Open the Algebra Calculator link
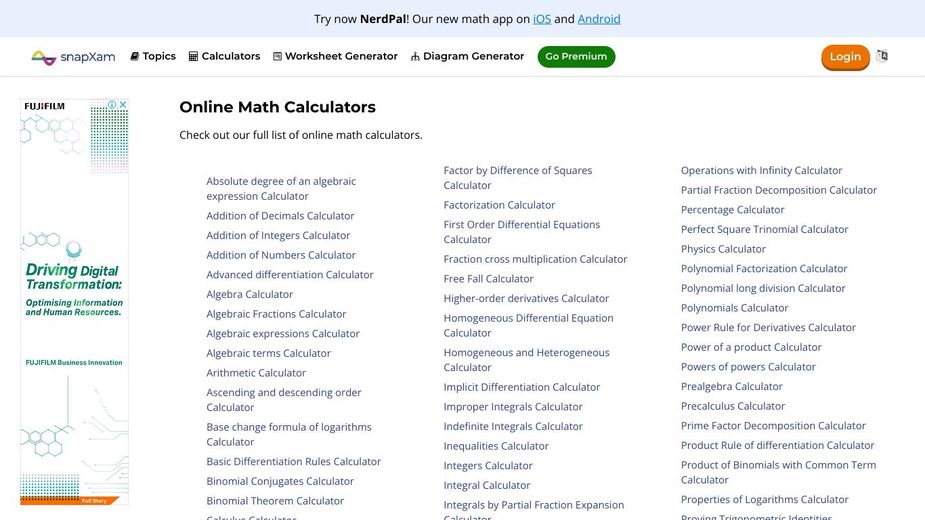Image resolution: width=925 pixels, height=520 pixels. click(x=249, y=294)
